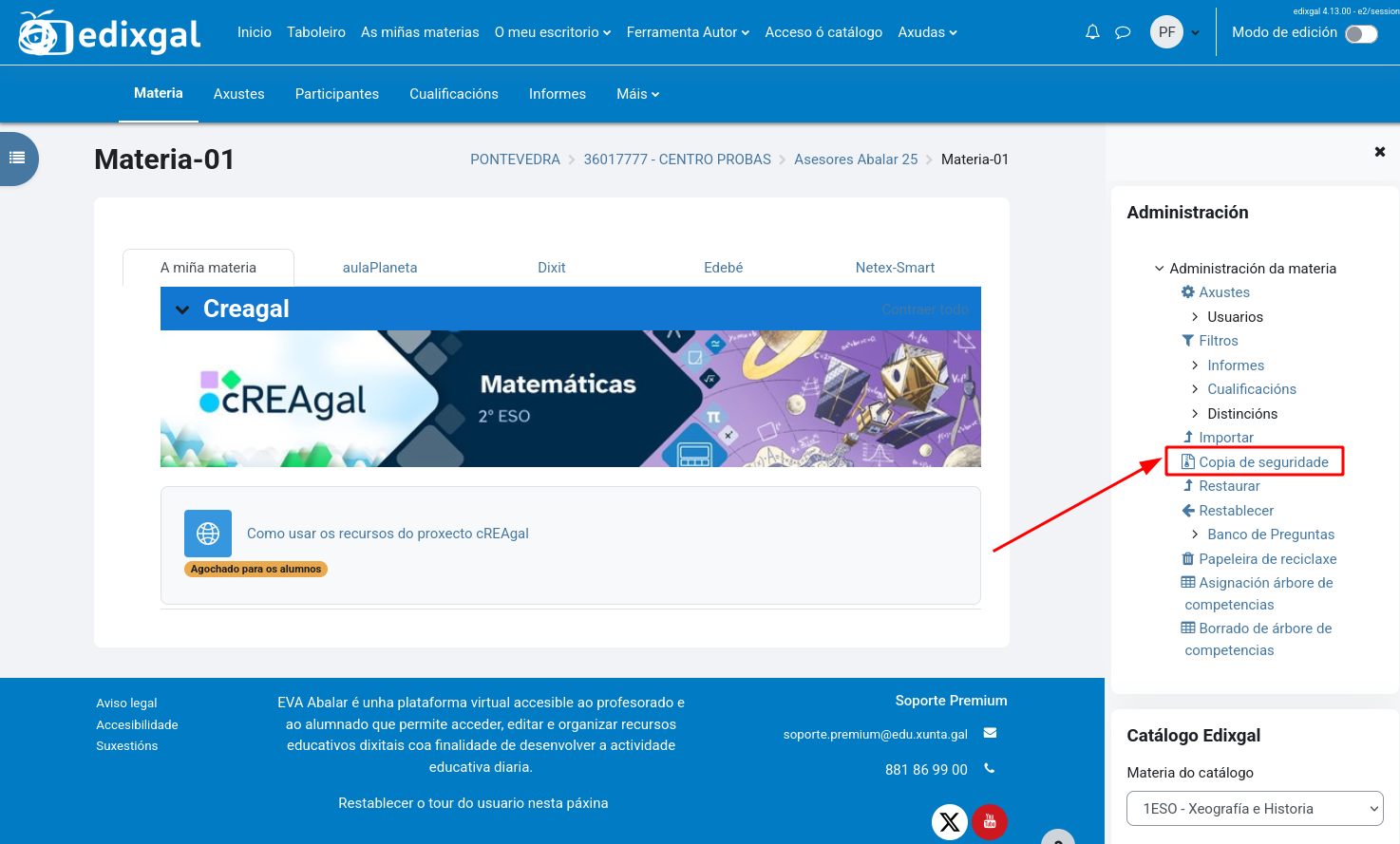Click the X social icon in the footer

pos(950,822)
